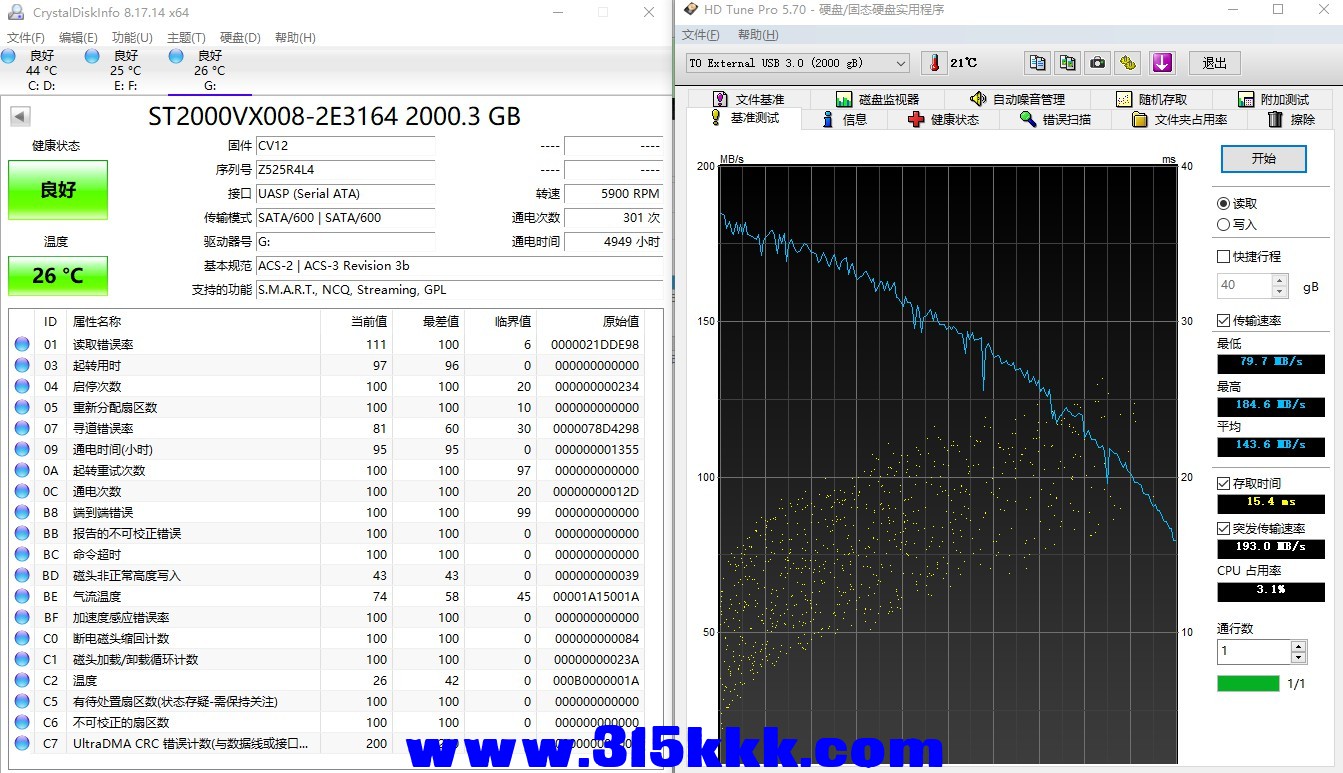Click the 快捷行程 value field showing 40
Screen dimensions: 1343x773
pyautogui.click(x=1244, y=285)
